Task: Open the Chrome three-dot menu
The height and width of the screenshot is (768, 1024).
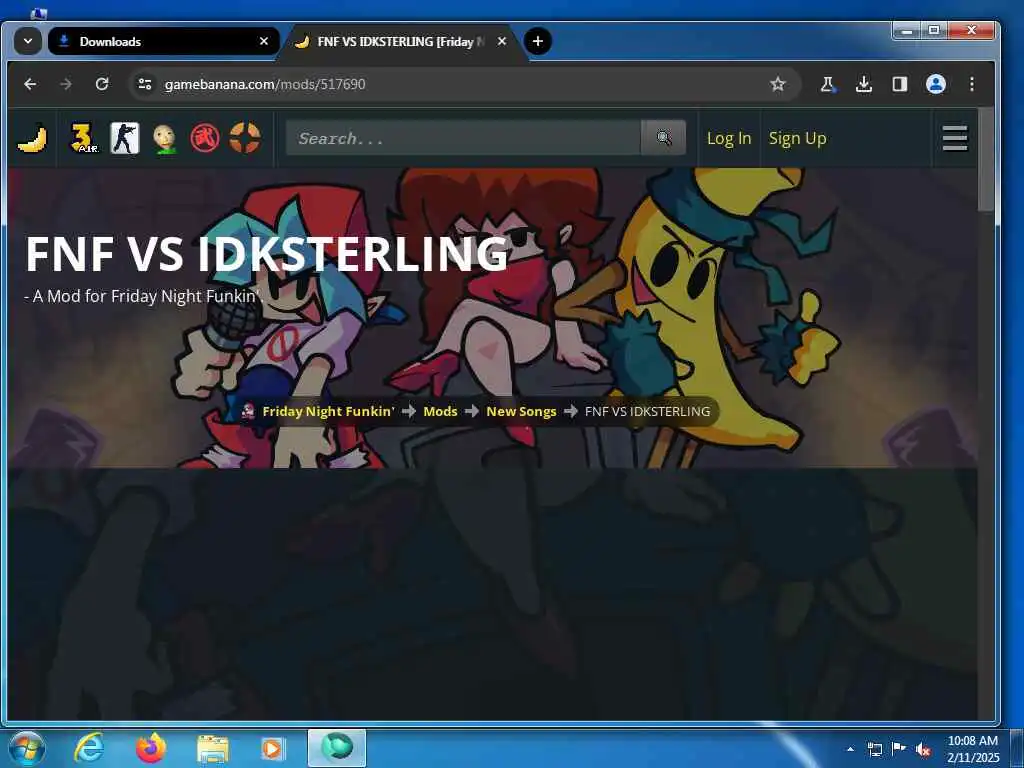Action: 972,84
